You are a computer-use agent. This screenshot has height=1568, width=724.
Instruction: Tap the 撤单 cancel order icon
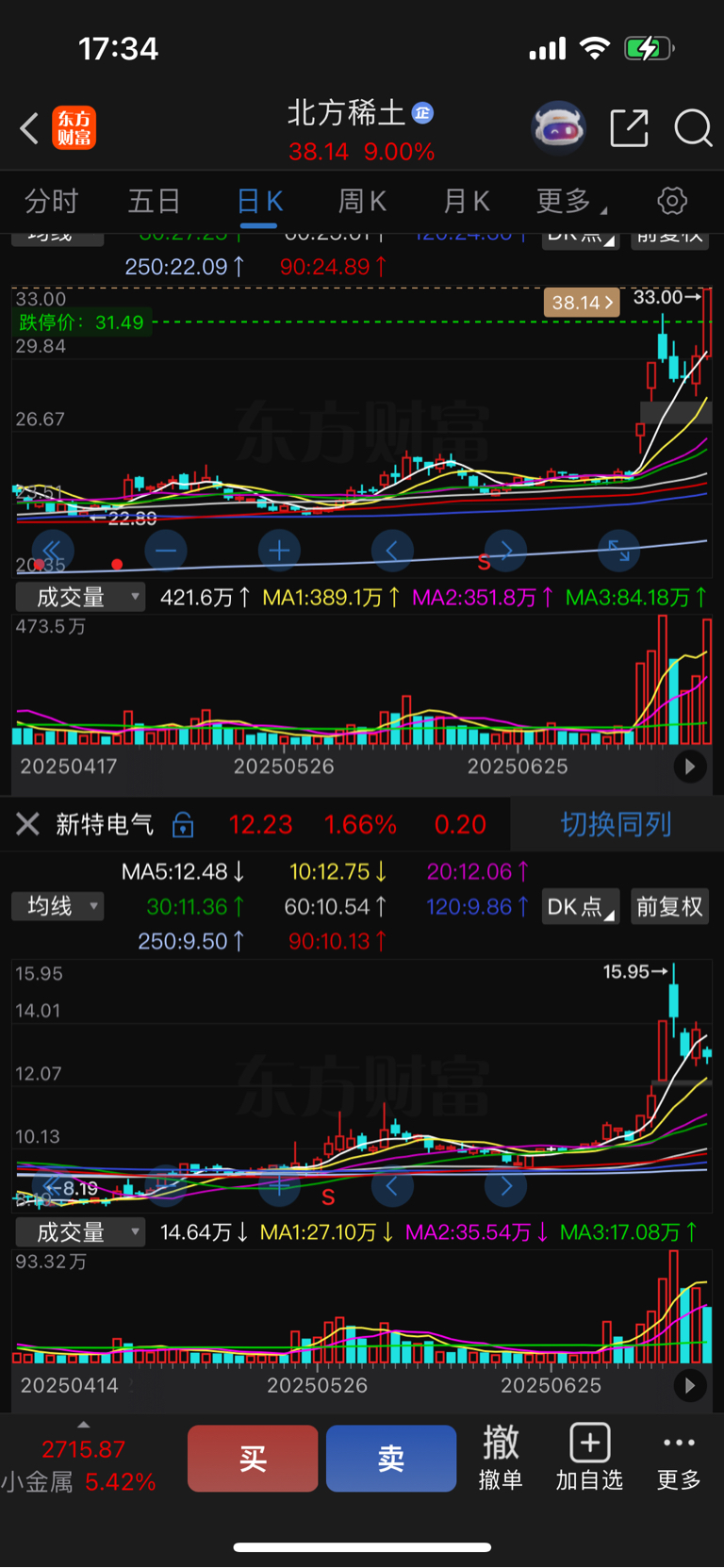pos(501,1458)
